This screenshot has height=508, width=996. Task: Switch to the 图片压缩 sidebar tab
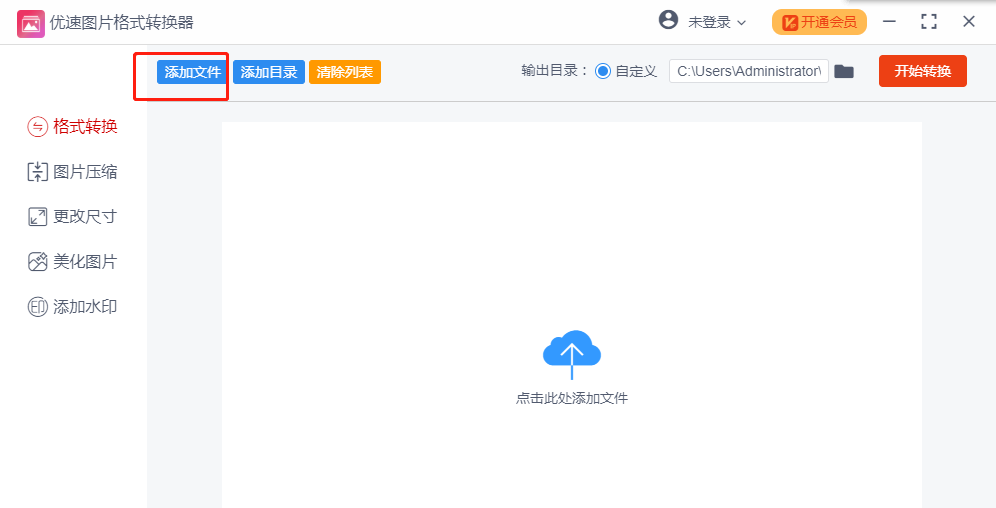tap(72, 172)
